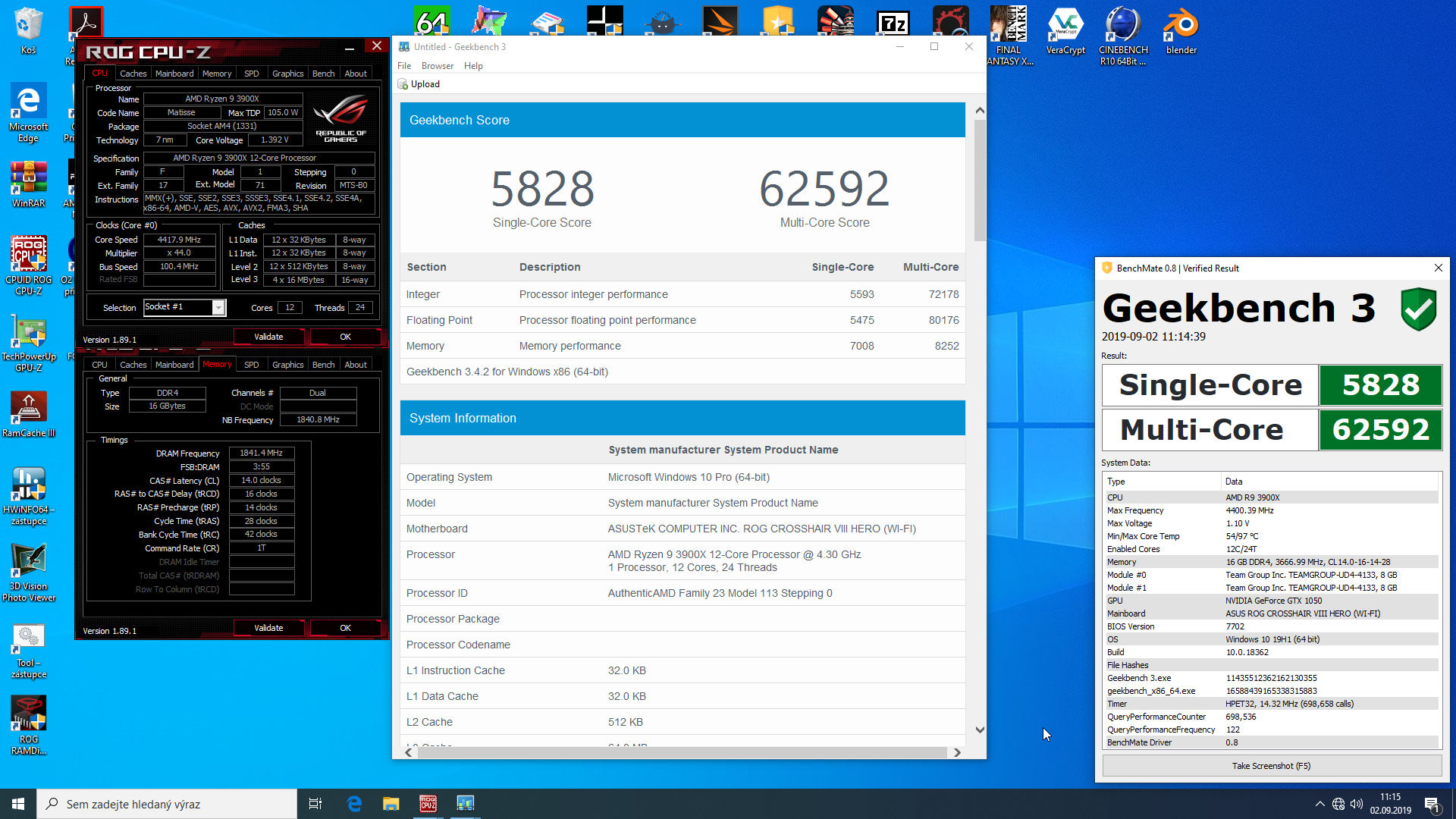
Task: Click the 62592 Multi-Core score in Geekbench
Action: point(824,189)
